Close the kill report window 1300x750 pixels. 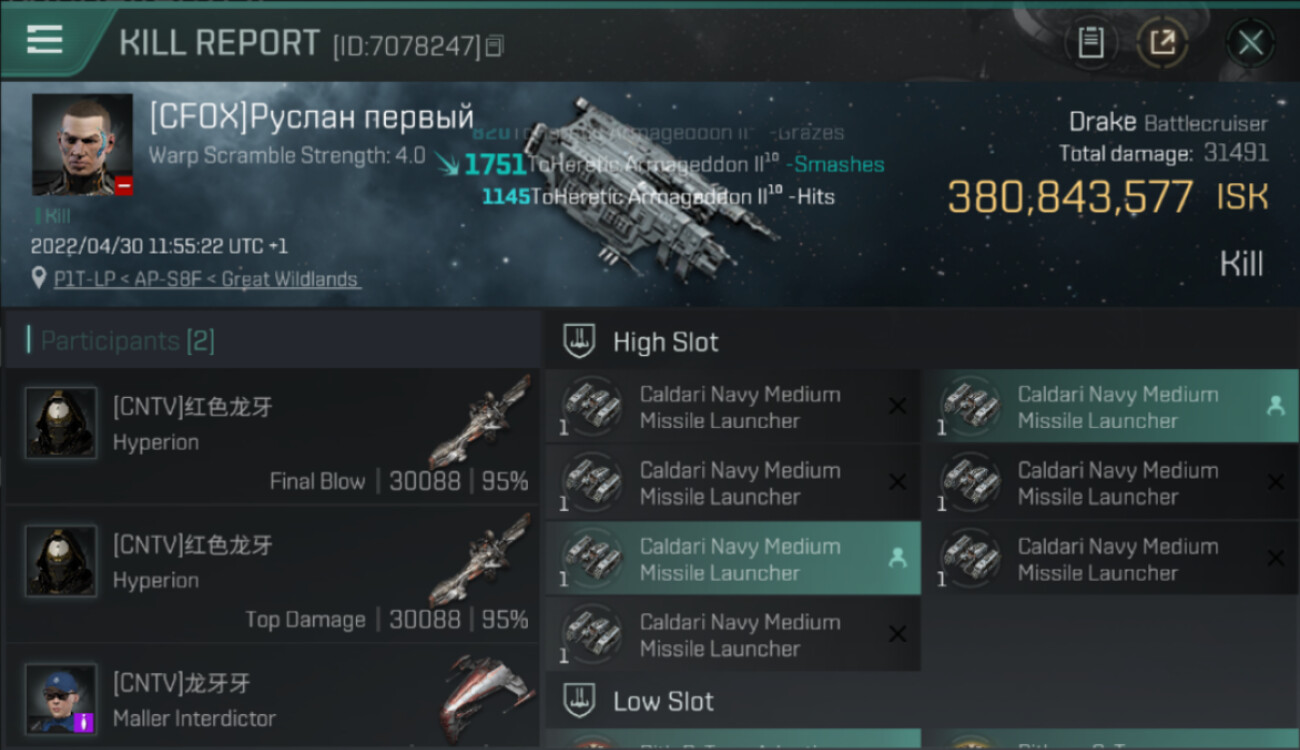(x=1250, y=42)
